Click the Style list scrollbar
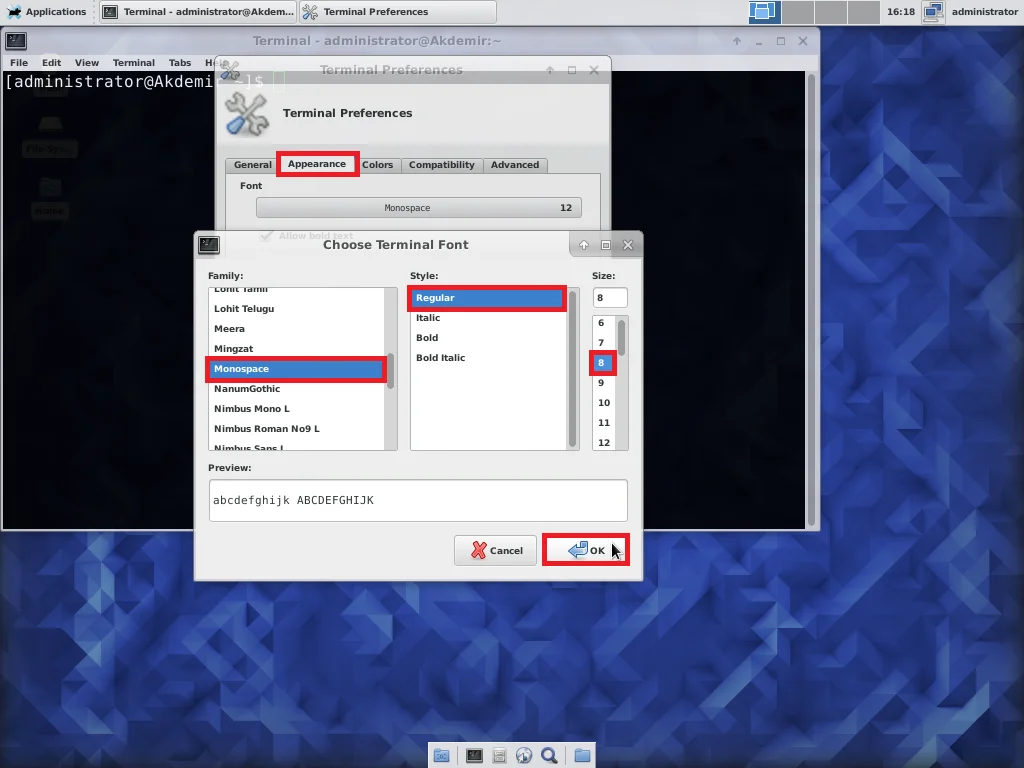The height and width of the screenshot is (768, 1024). tap(573, 369)
